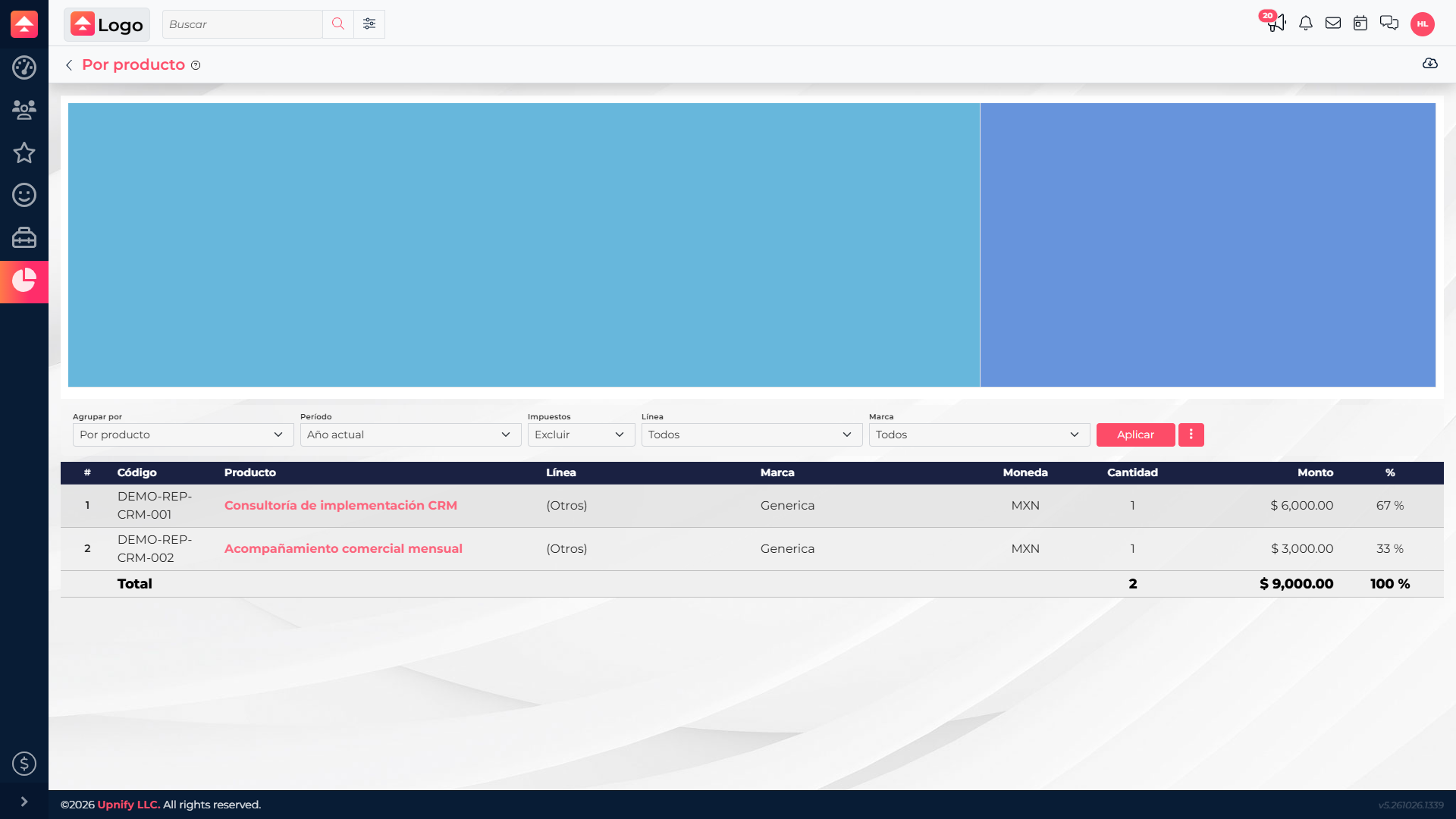Viewport: 1456px width, 819px height.
Task: Click the Logo brand button
Action: (107, 24)
